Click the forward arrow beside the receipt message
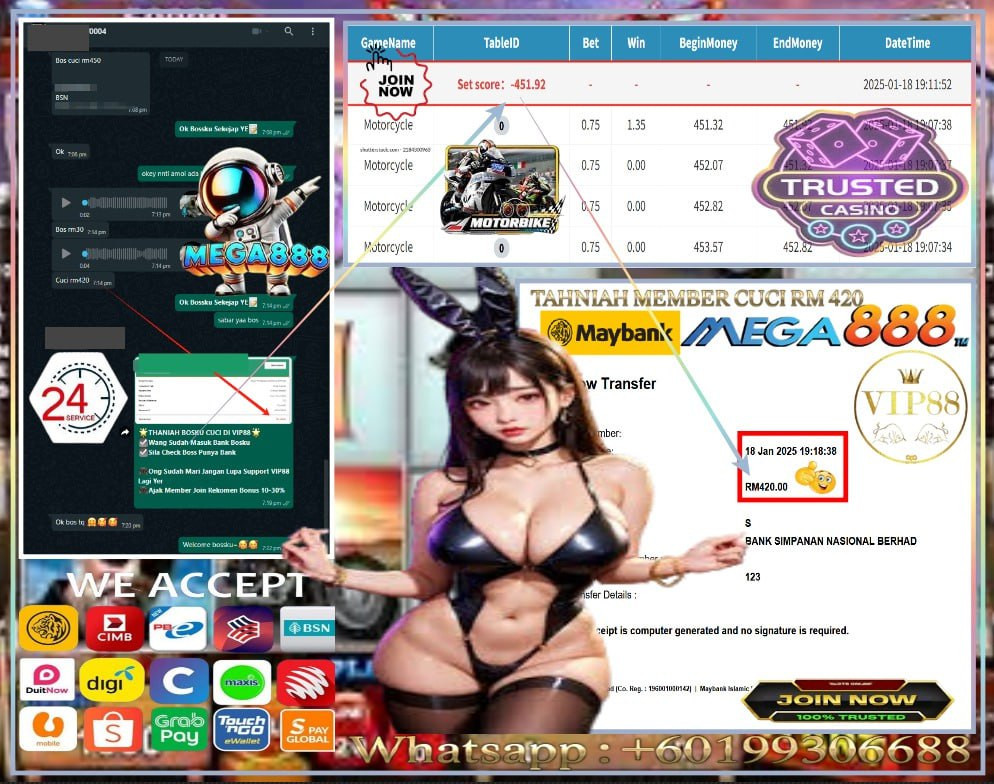 click(x=125, y=432)
